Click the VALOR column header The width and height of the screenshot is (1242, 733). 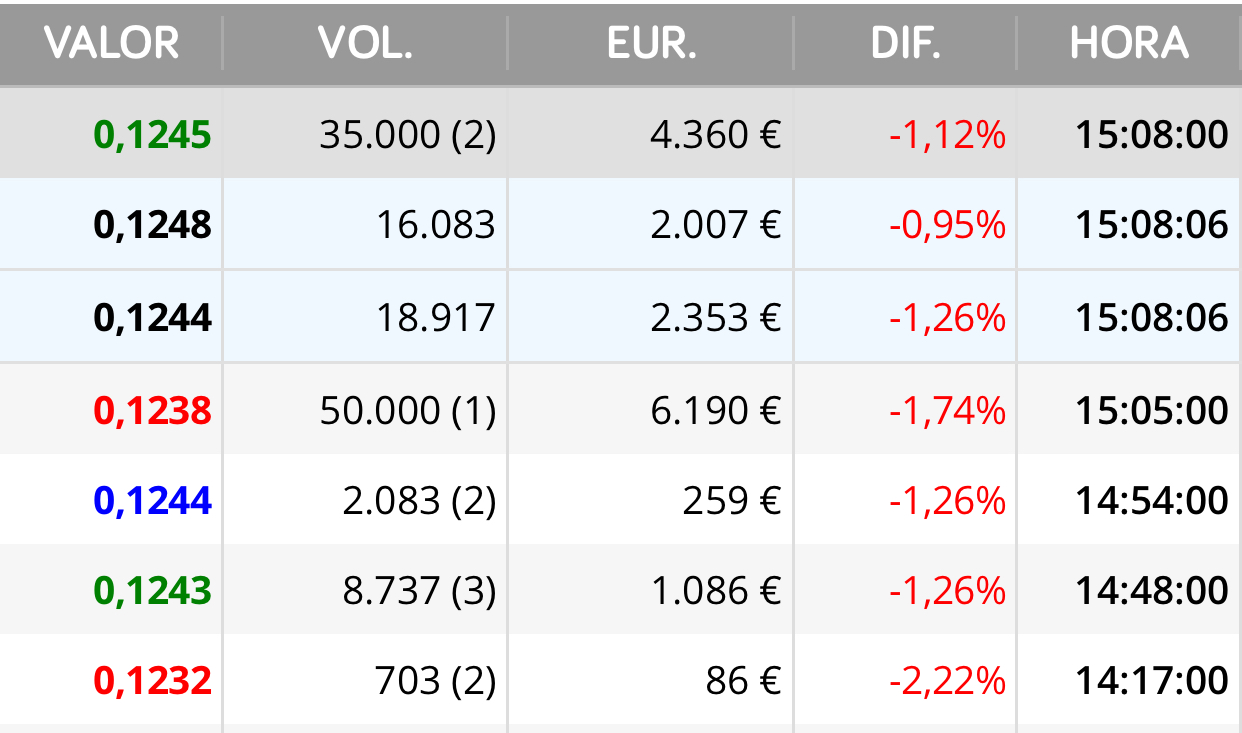111,43
